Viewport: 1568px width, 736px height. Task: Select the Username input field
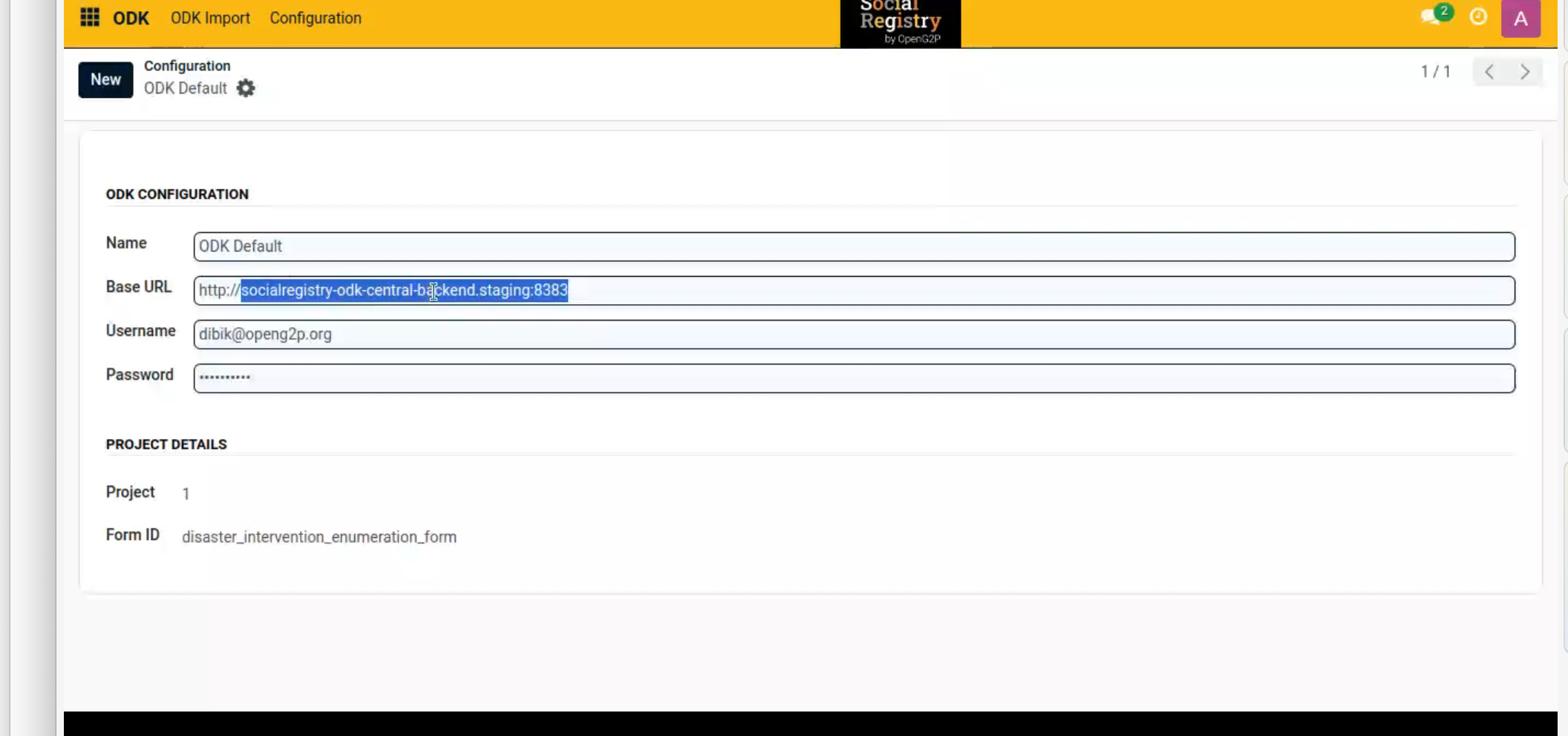click(854, 335)
